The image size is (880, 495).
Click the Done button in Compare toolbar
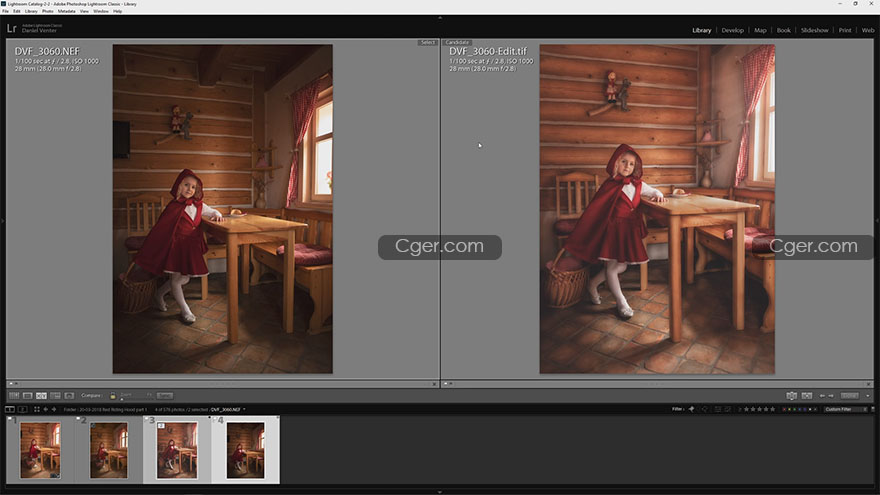tap(849, 396)
